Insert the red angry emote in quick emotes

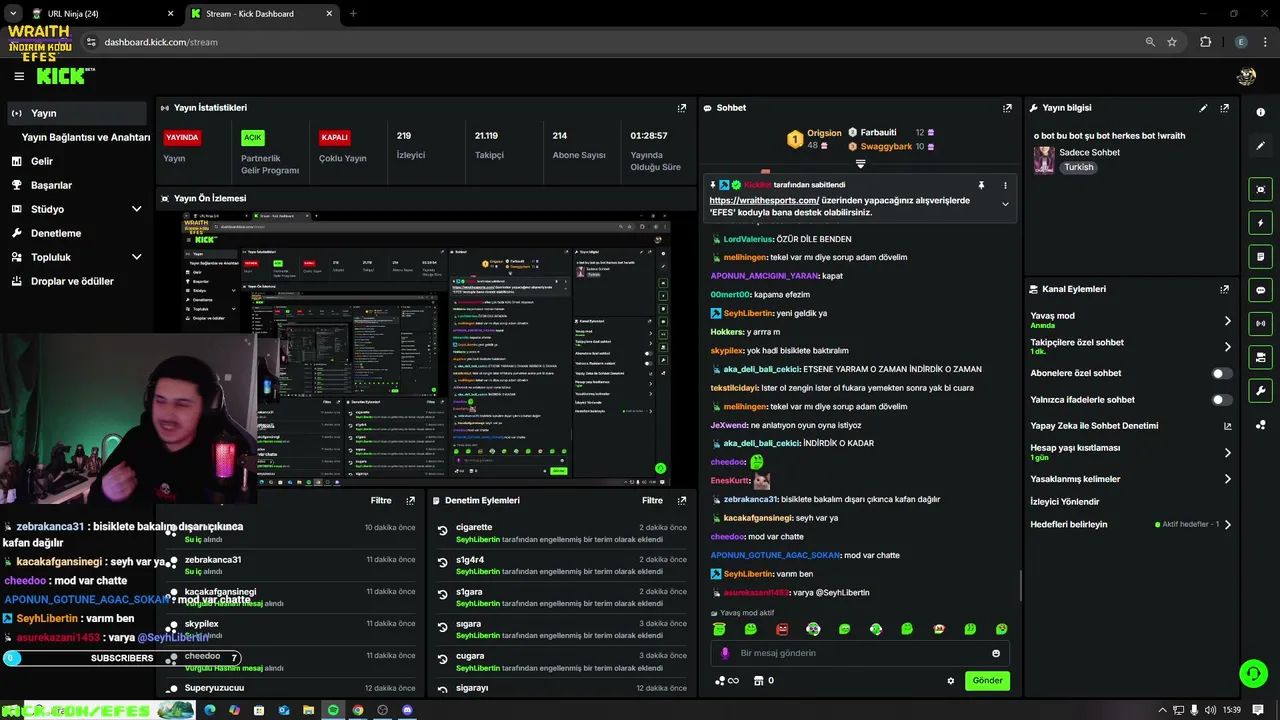782,629
